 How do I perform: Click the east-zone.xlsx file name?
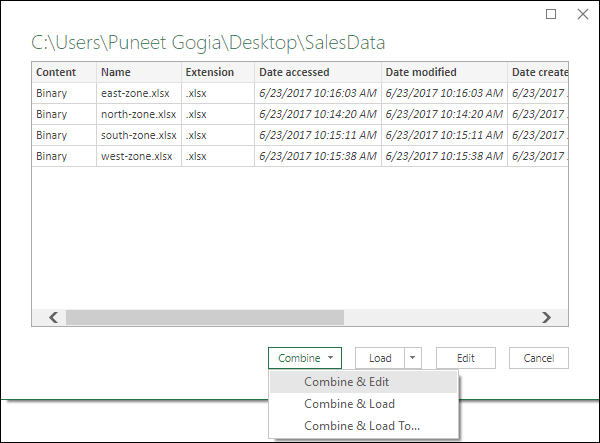coord(135,93)
